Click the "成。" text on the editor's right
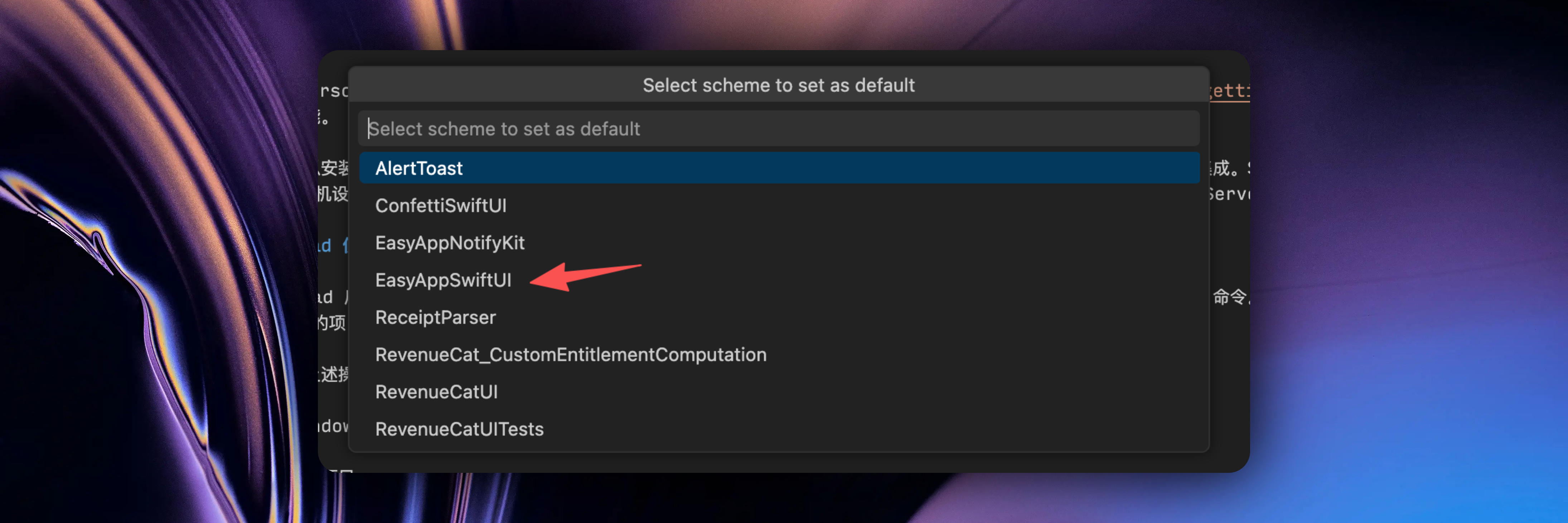The width and height of the screenshot is (1568, 523). point(1226,168)
